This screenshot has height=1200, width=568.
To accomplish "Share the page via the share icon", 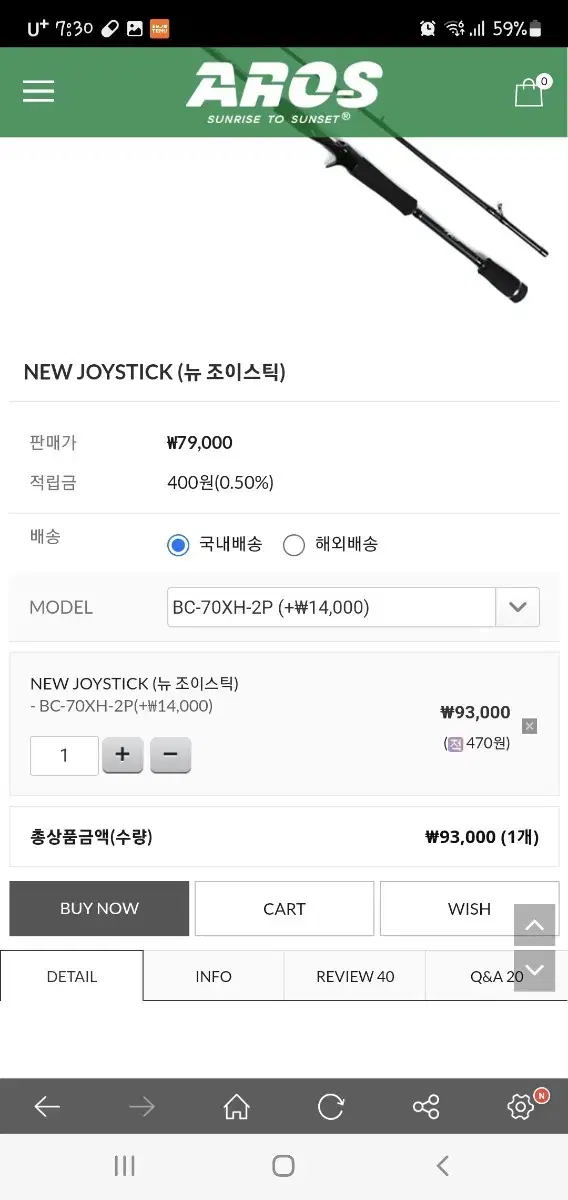I will [426, 1106].
